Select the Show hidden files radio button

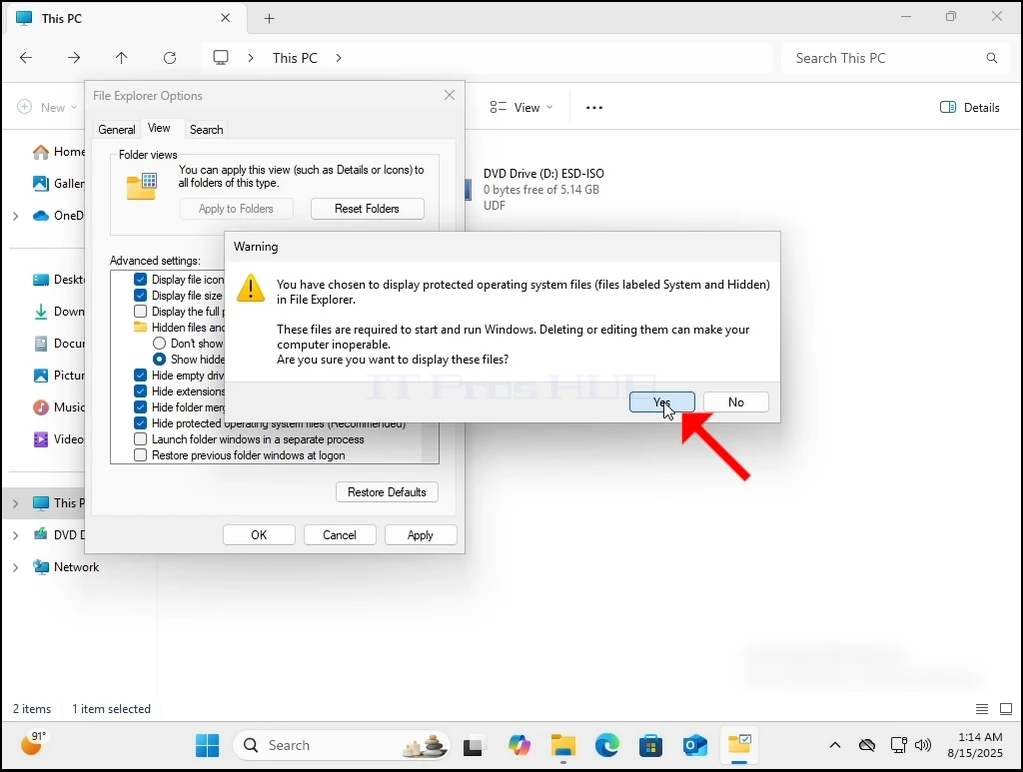pyautogui.click(x=159, y=359)
